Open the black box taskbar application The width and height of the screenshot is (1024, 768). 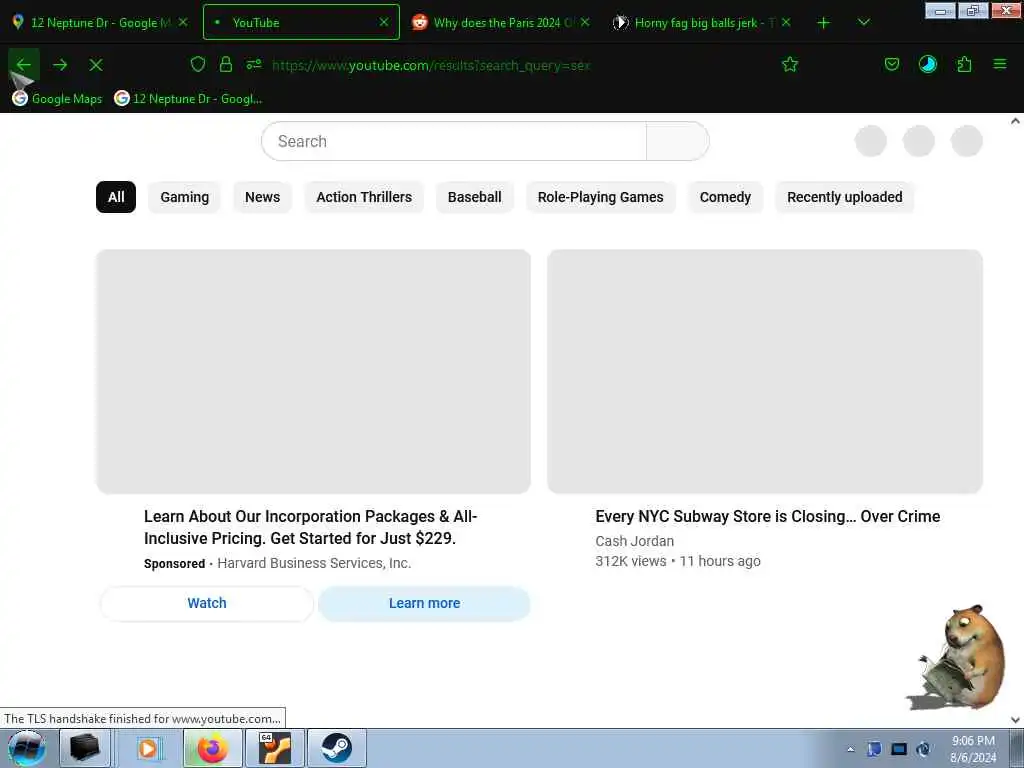85,748
